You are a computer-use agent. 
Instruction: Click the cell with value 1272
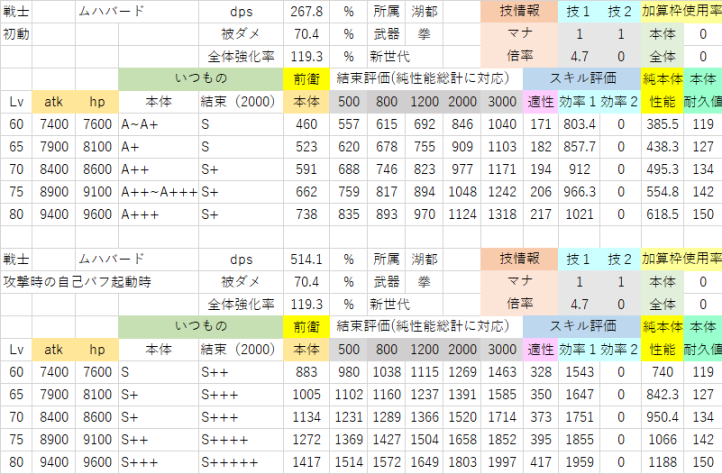pyautogui.click(x=306, y=440)
